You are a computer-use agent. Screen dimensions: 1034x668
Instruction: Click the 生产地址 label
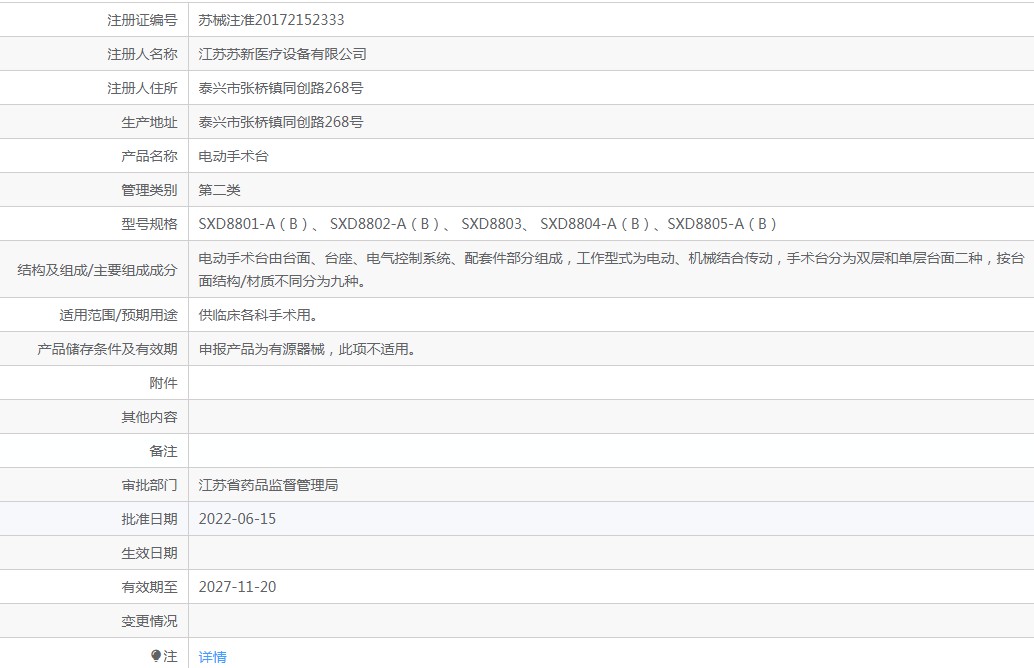point(149,122)
